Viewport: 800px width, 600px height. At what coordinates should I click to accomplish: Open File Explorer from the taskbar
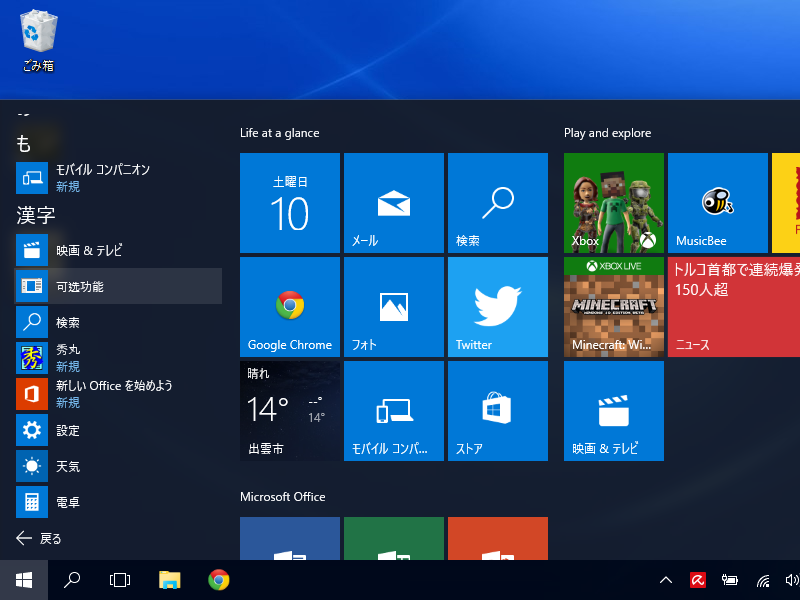[x=169, y=580]
